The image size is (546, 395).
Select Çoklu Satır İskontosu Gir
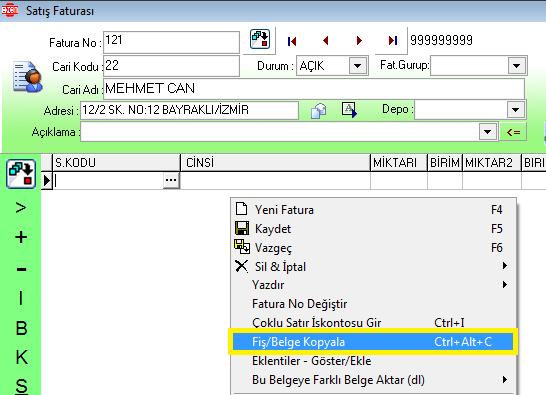[x=373, y=323]
